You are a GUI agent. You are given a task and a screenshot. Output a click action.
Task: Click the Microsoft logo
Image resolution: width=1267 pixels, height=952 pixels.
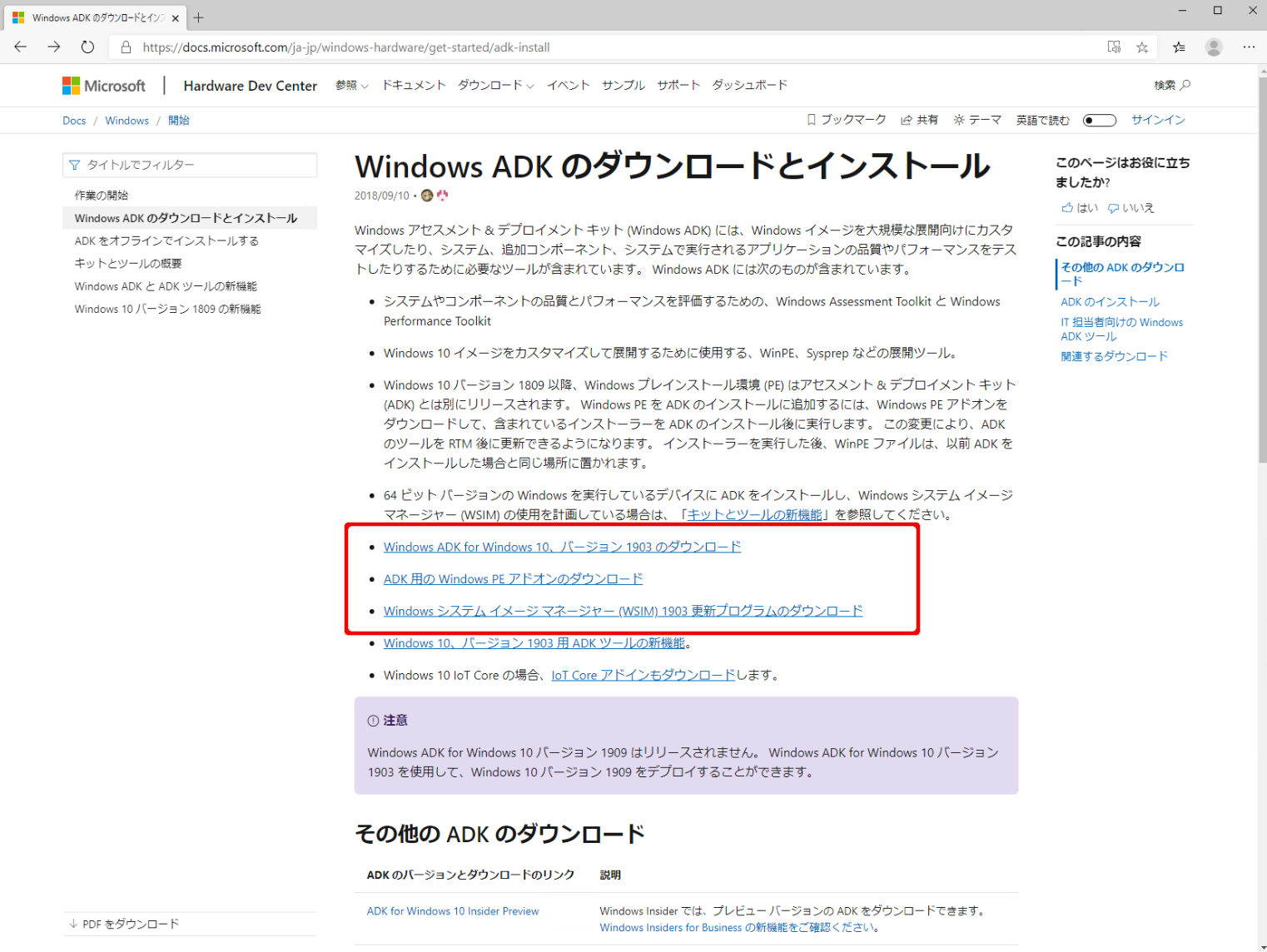click(104, 86)
